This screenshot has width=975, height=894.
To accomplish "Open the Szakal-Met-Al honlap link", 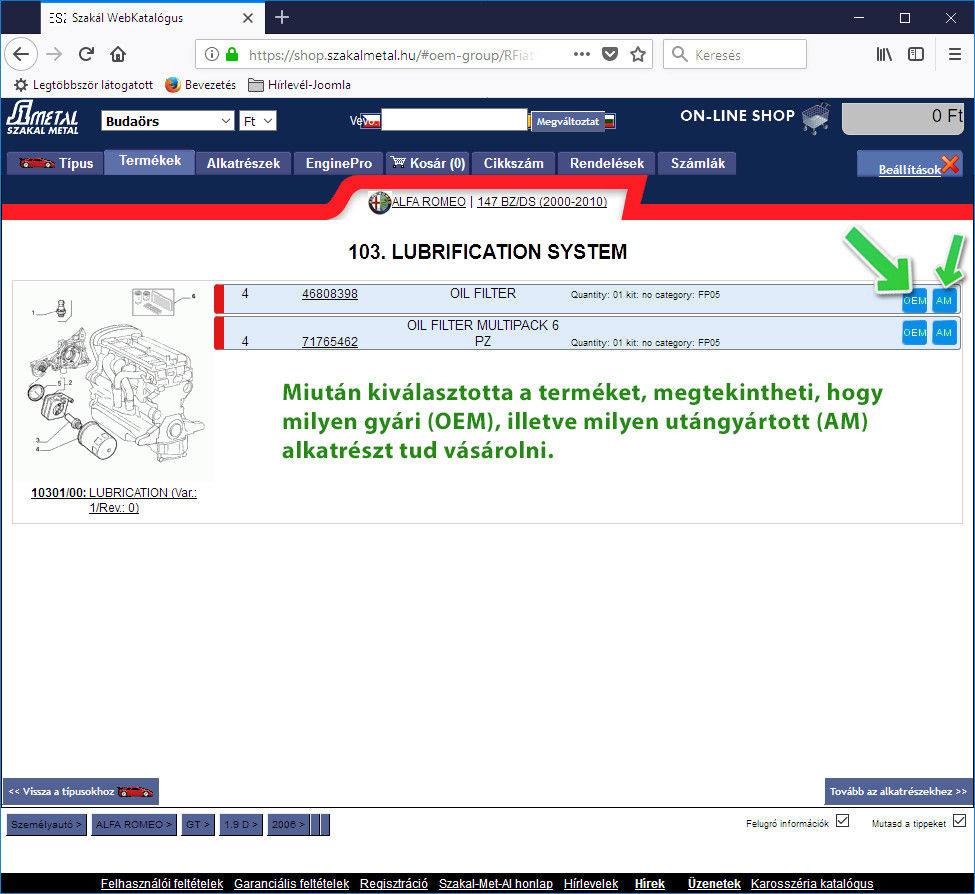I will pyautogui.click(x=496, y=883).
